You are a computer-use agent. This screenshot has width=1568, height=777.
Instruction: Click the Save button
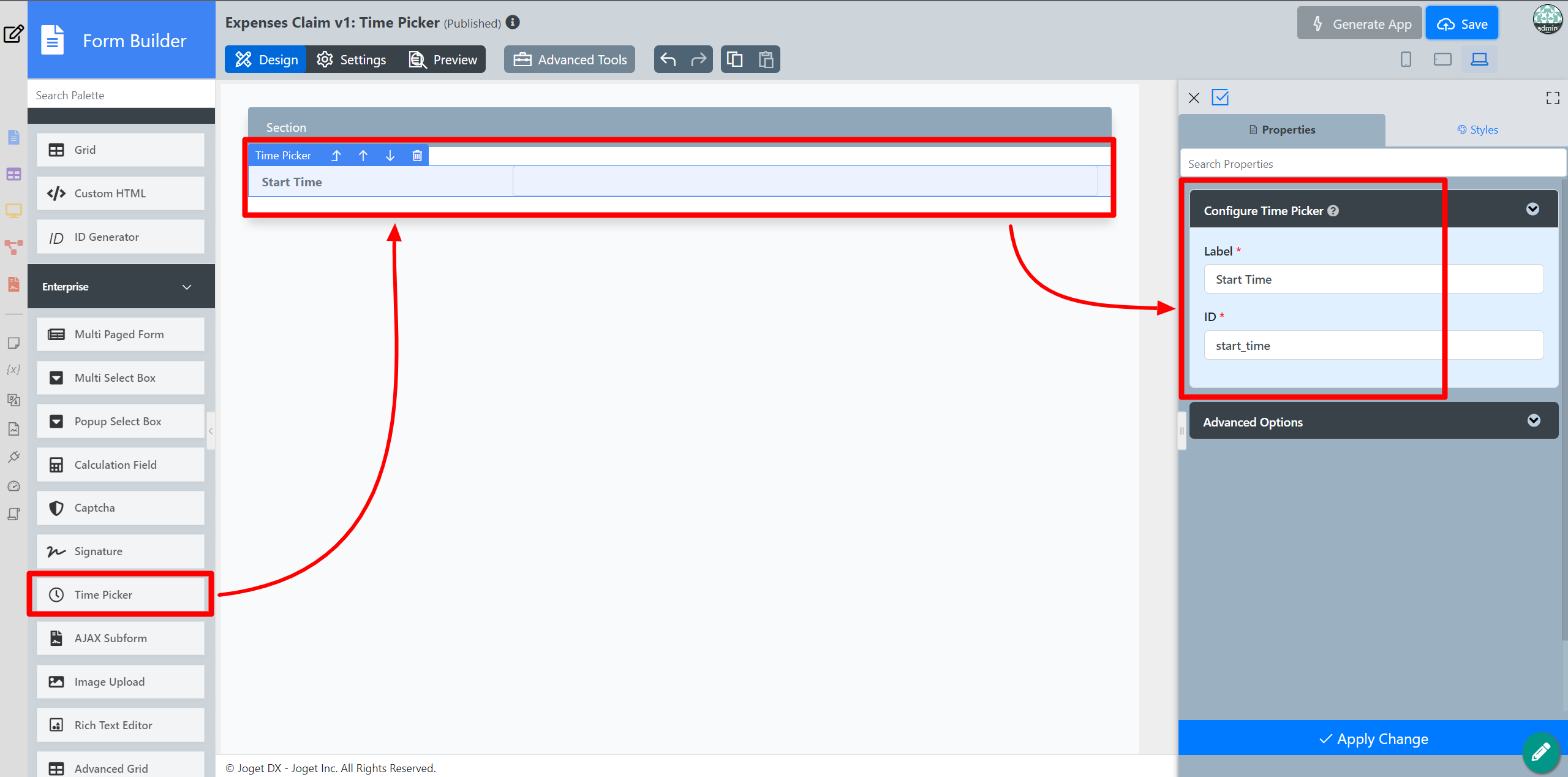tap(1461, 24)
